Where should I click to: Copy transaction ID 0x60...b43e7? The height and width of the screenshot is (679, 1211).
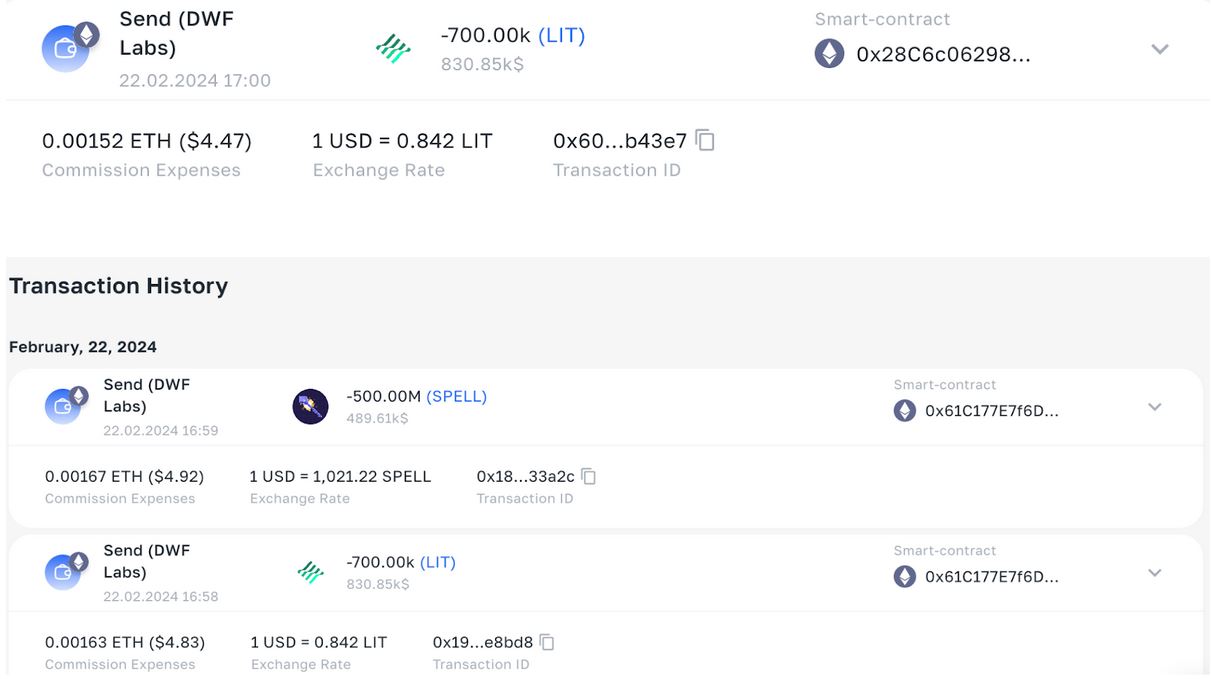coord(705,141)
